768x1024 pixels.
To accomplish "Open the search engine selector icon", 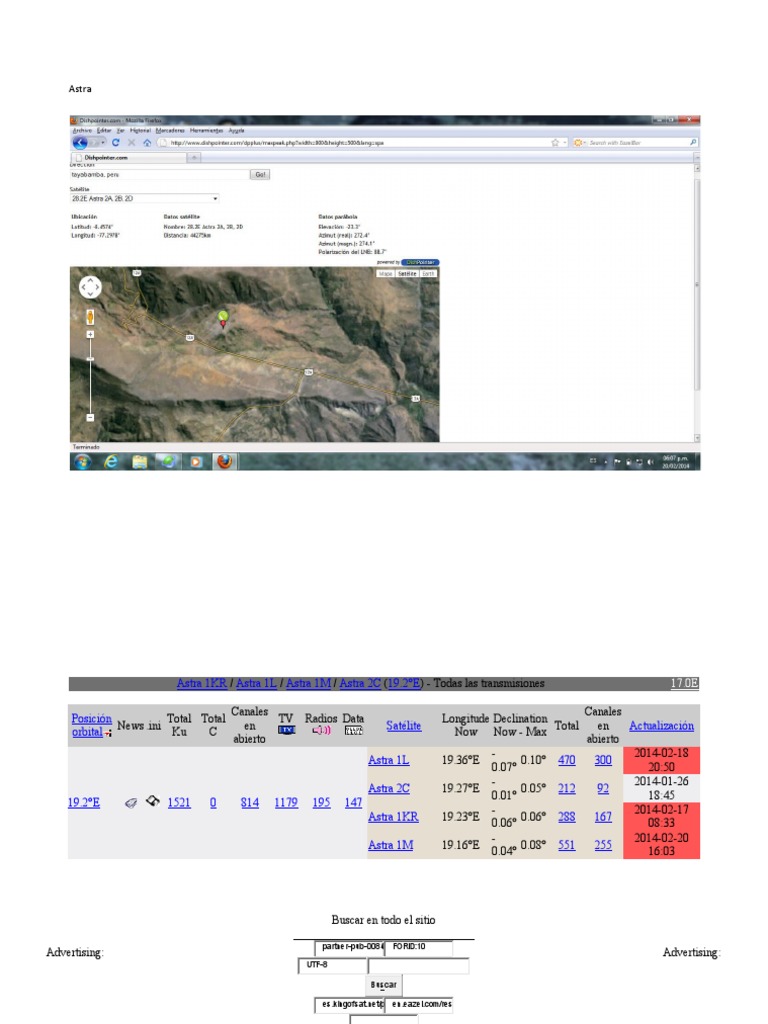I will [x=578, y=142].
